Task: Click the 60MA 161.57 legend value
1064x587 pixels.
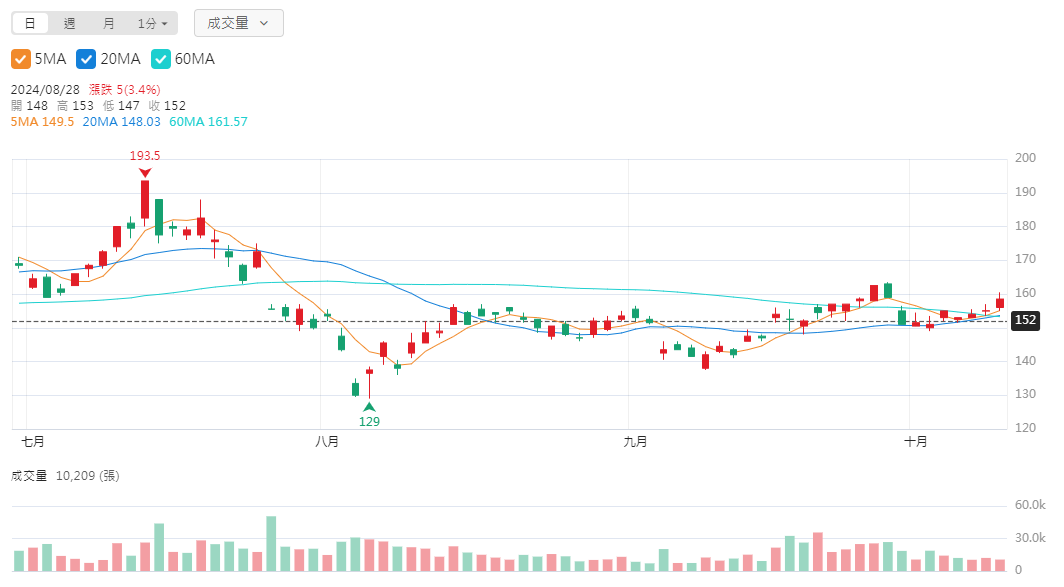Action: coord(208,122)
